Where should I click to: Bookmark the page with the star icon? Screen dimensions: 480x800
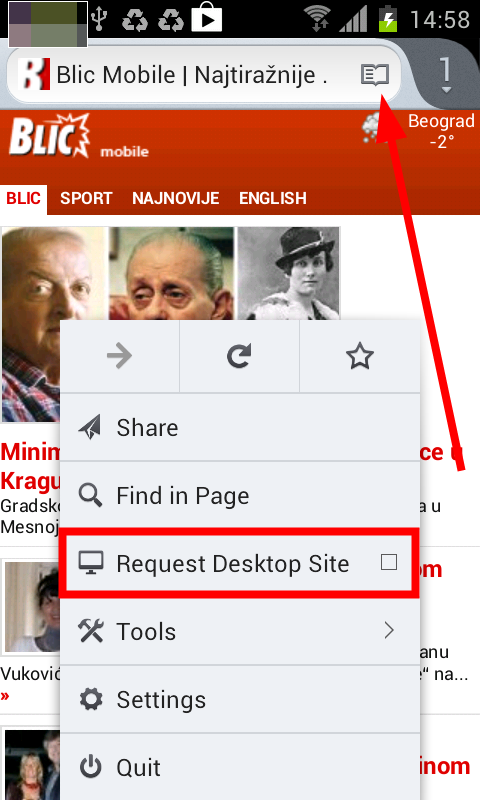pos(360,356)
